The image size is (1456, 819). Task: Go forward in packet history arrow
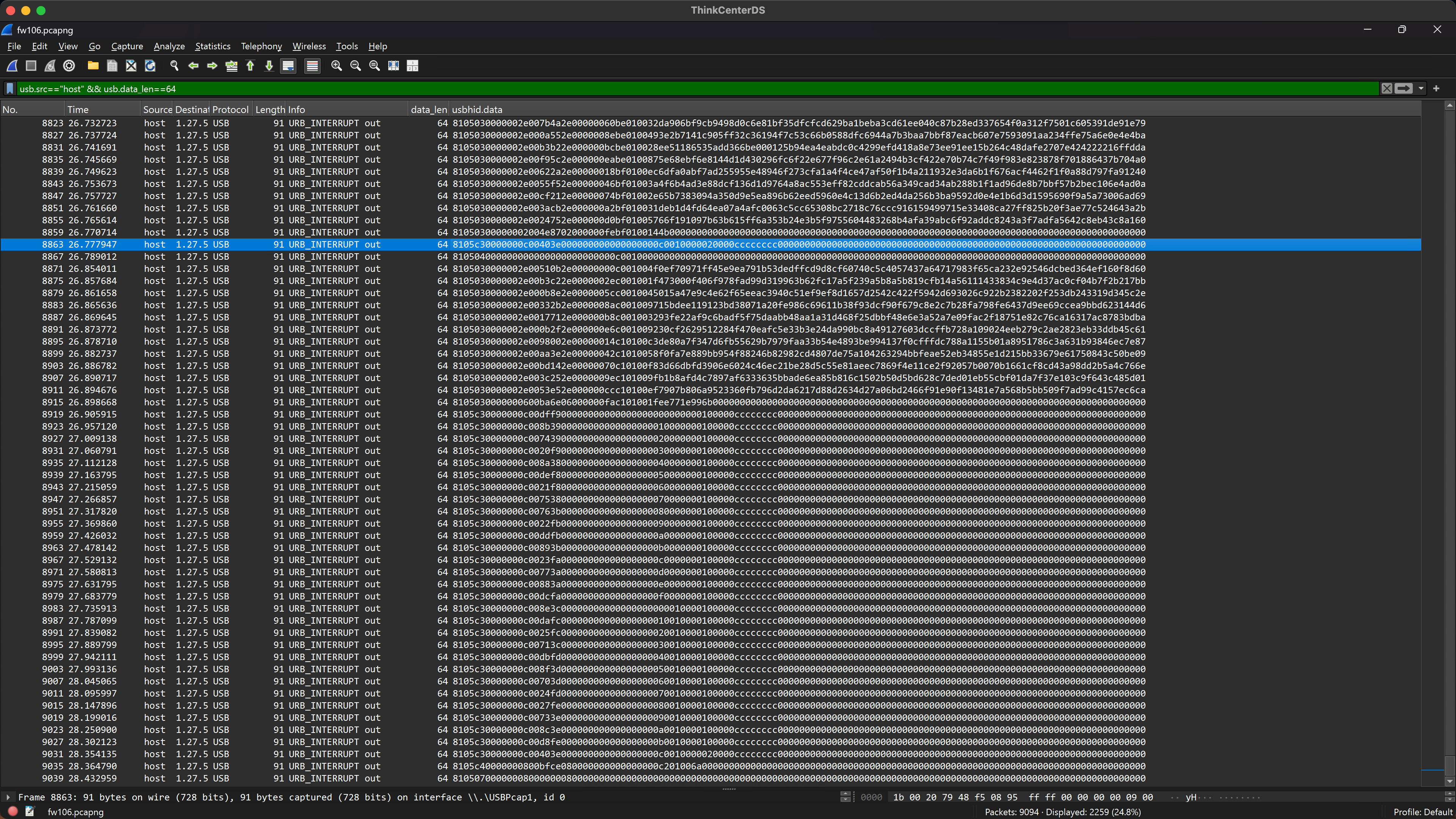click(x=212, y=66)
